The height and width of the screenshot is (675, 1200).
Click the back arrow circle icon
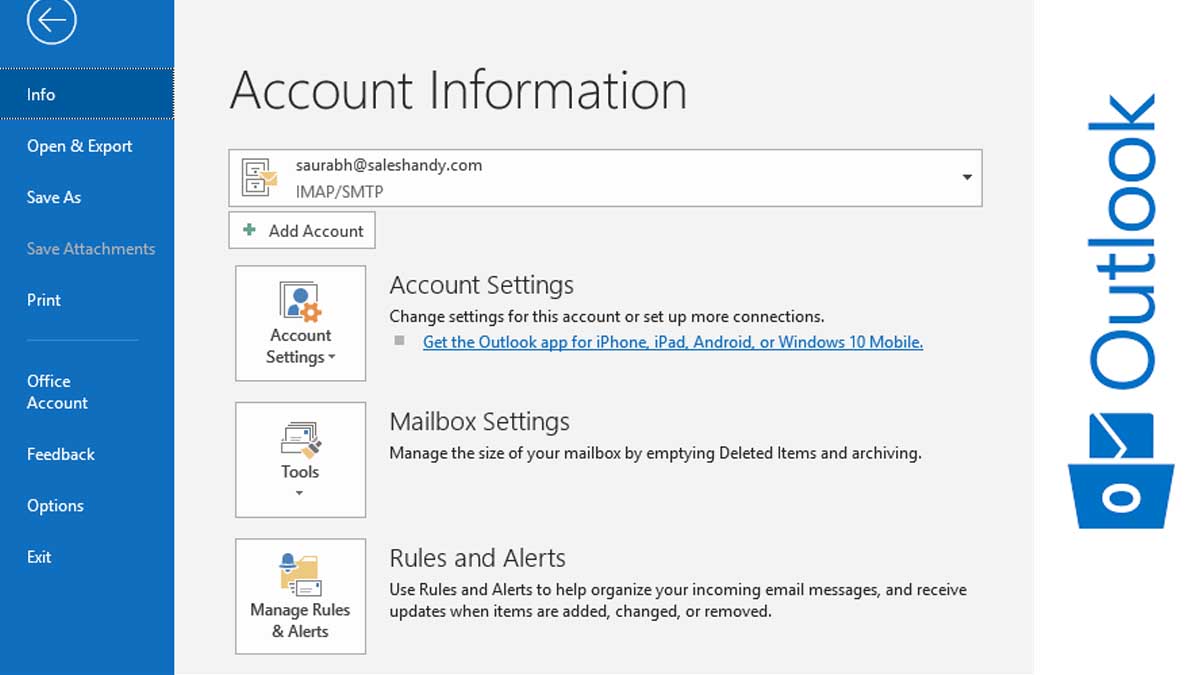[52, 20]
